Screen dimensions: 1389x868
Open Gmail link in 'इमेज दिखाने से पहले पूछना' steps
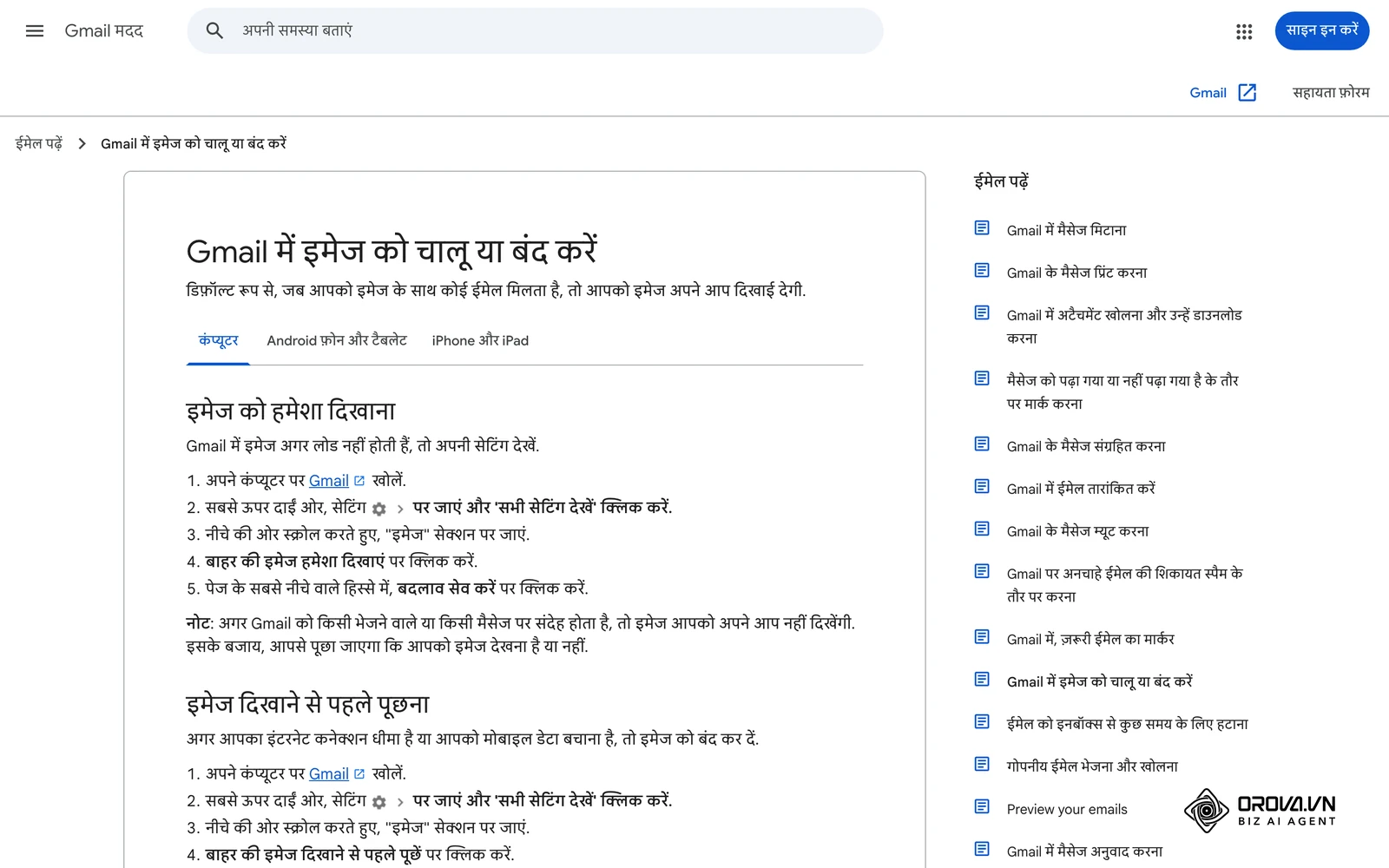329,774
